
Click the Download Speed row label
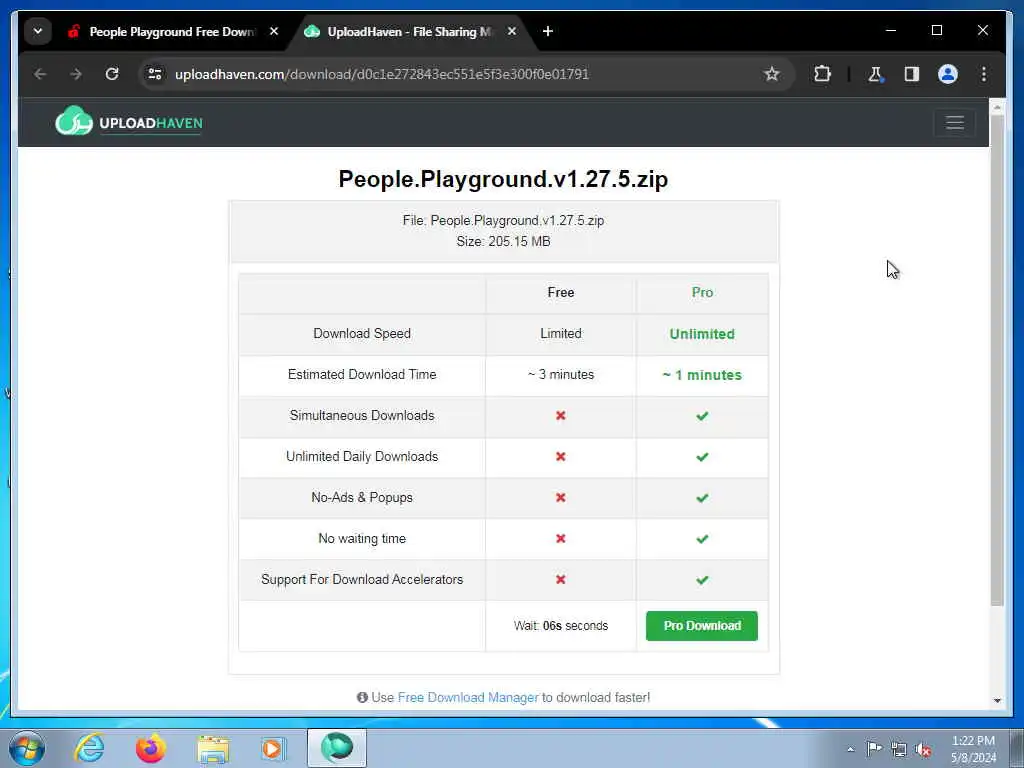pos(362,333)
